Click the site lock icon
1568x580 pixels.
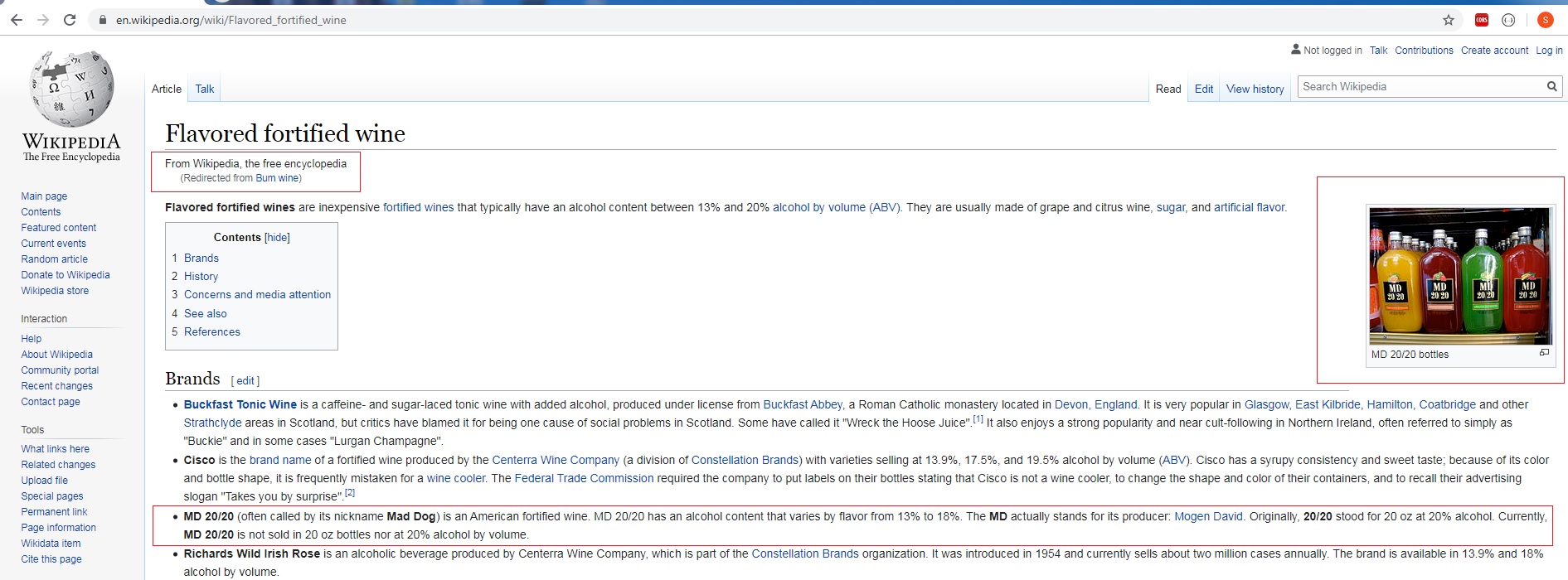pos(103,20)
